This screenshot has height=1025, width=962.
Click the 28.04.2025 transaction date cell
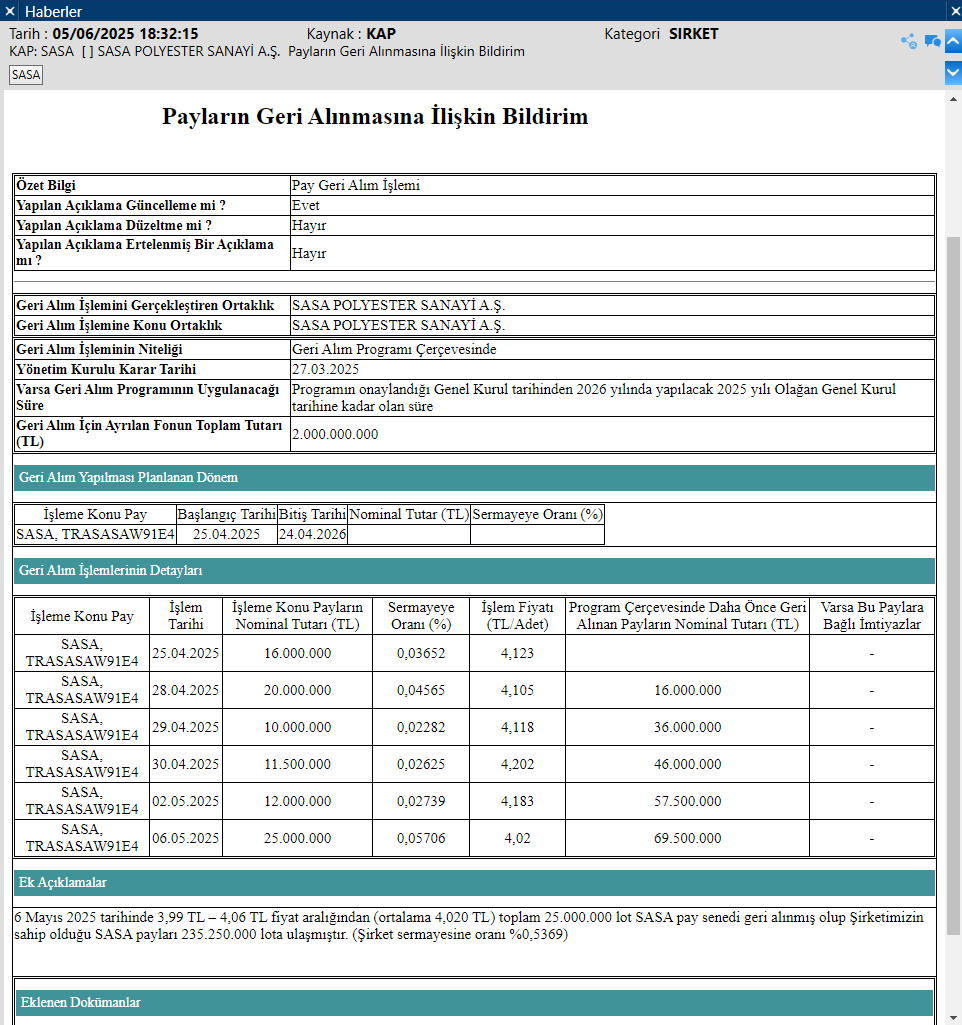[x=186, y=690]
